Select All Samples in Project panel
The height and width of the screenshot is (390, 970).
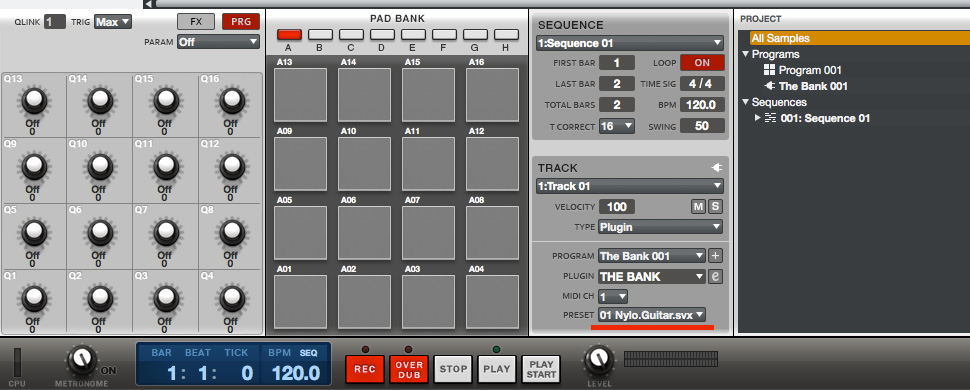pyautogui.click(x=860, y=38)
